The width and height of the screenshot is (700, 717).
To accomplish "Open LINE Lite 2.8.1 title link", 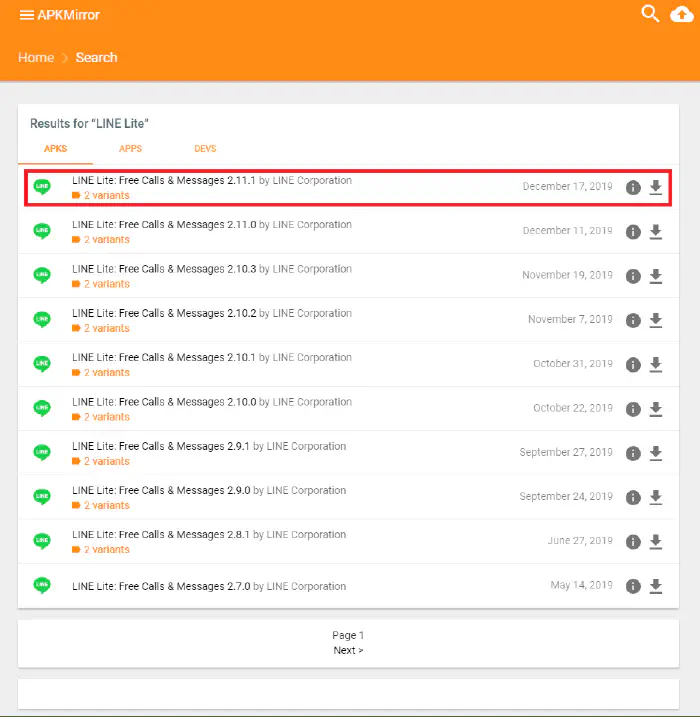I will pyautogui.click(x=161, y=535).
